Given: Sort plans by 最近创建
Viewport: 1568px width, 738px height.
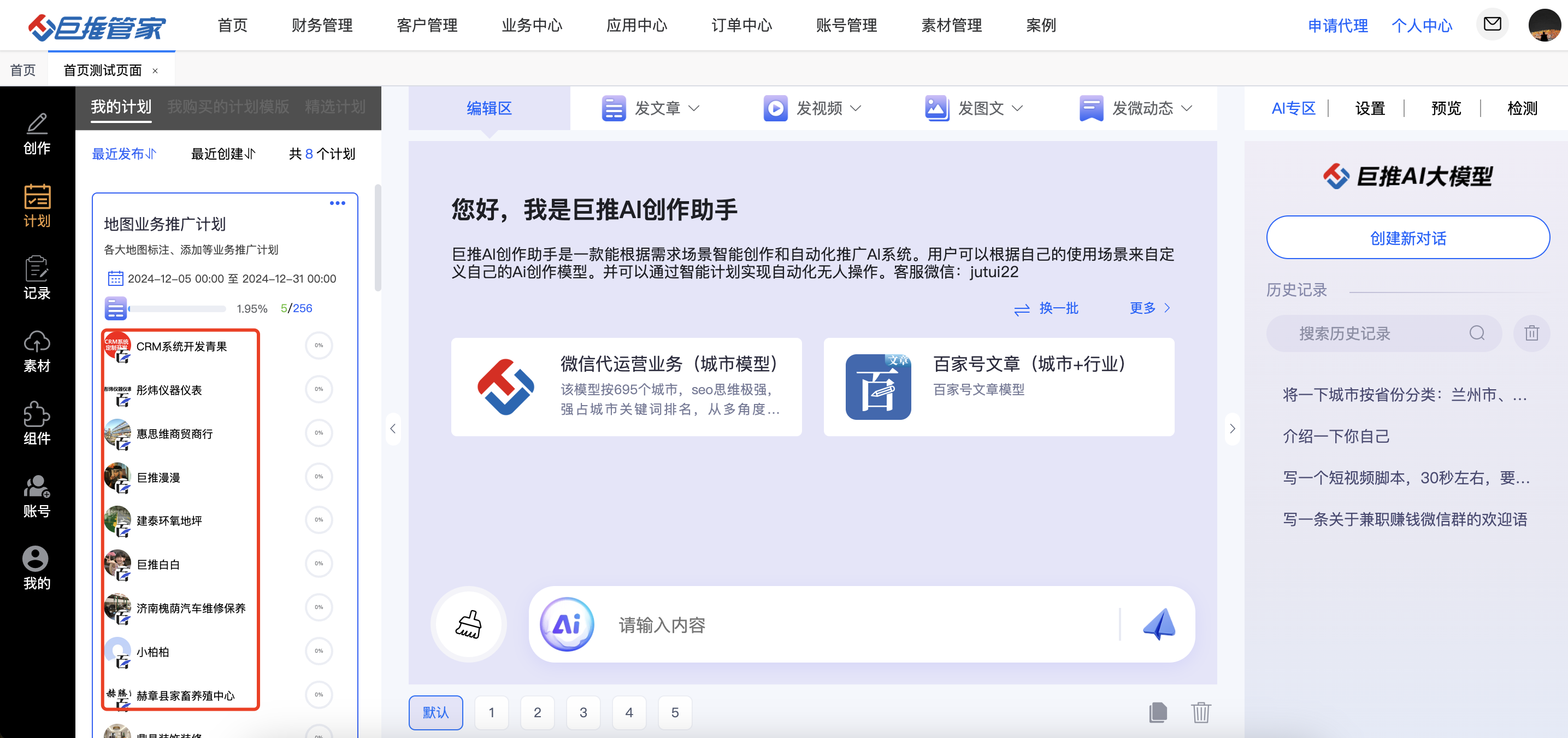Looking at the screenshot, I should [x=223, y=154].
